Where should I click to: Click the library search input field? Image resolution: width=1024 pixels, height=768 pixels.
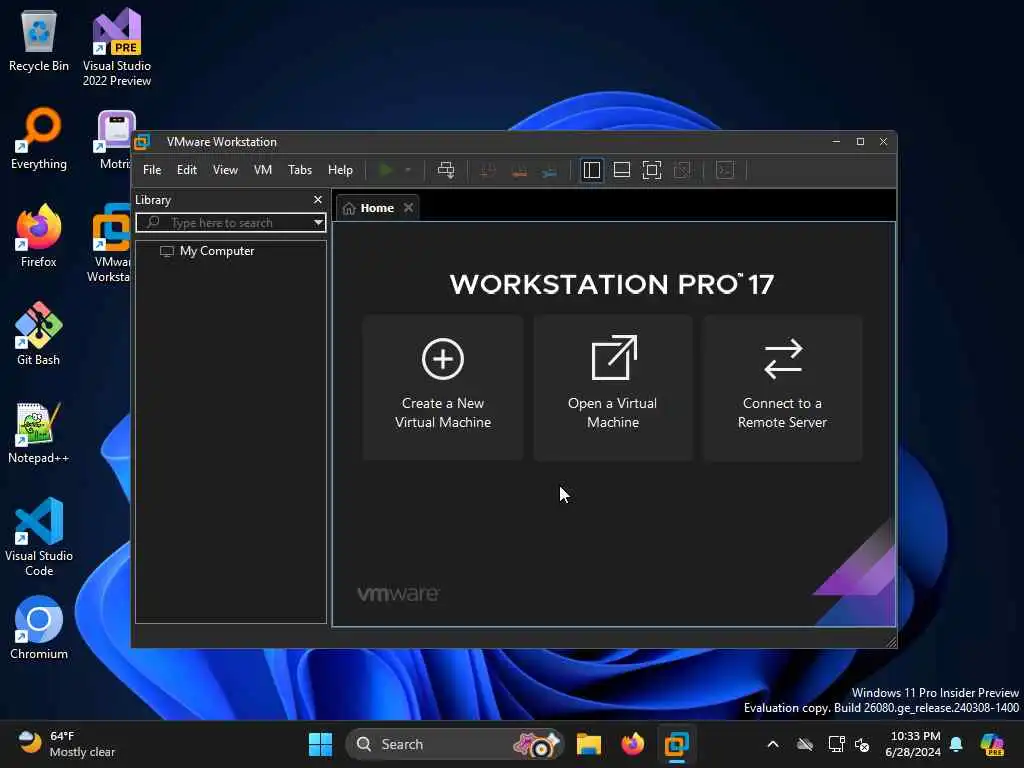tap(231, 223)
